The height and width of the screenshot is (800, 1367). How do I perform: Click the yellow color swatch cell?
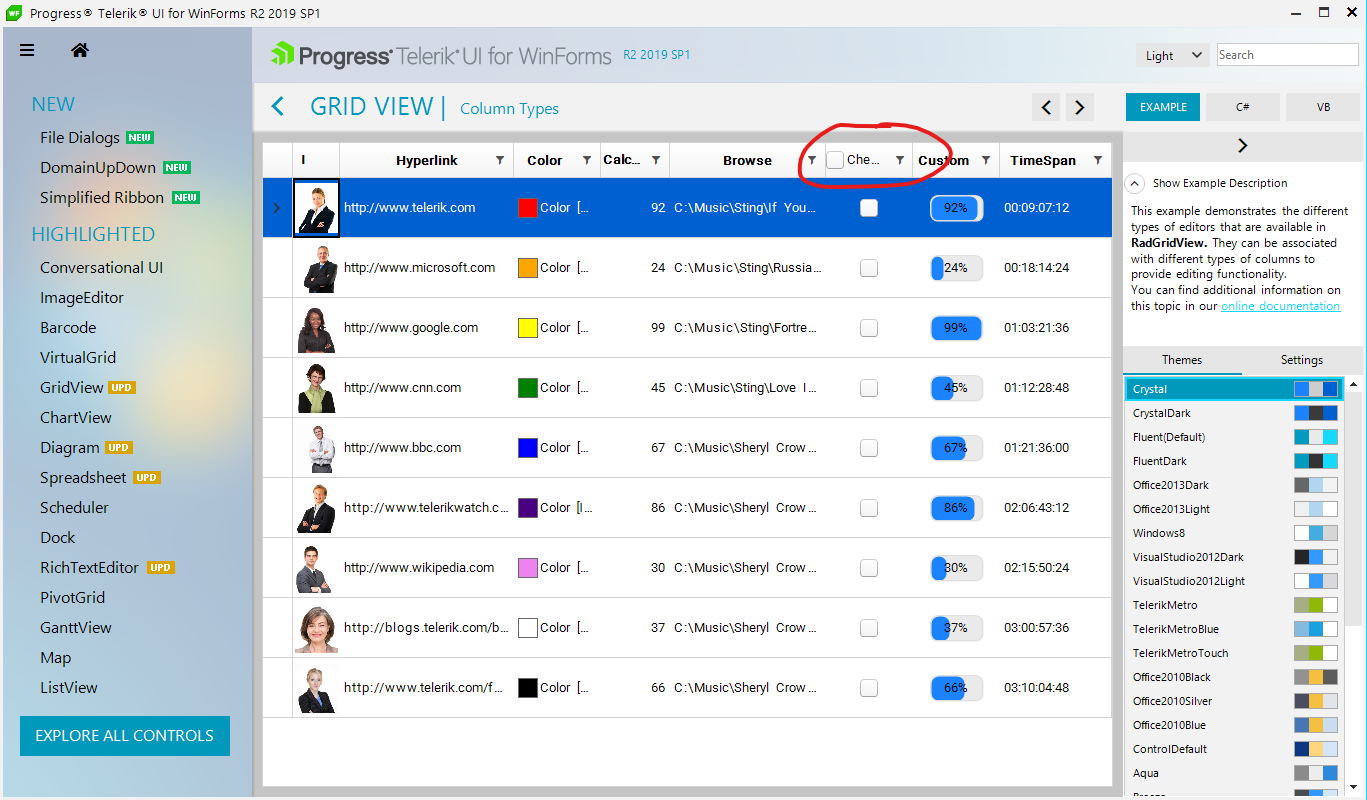(528, 328)
